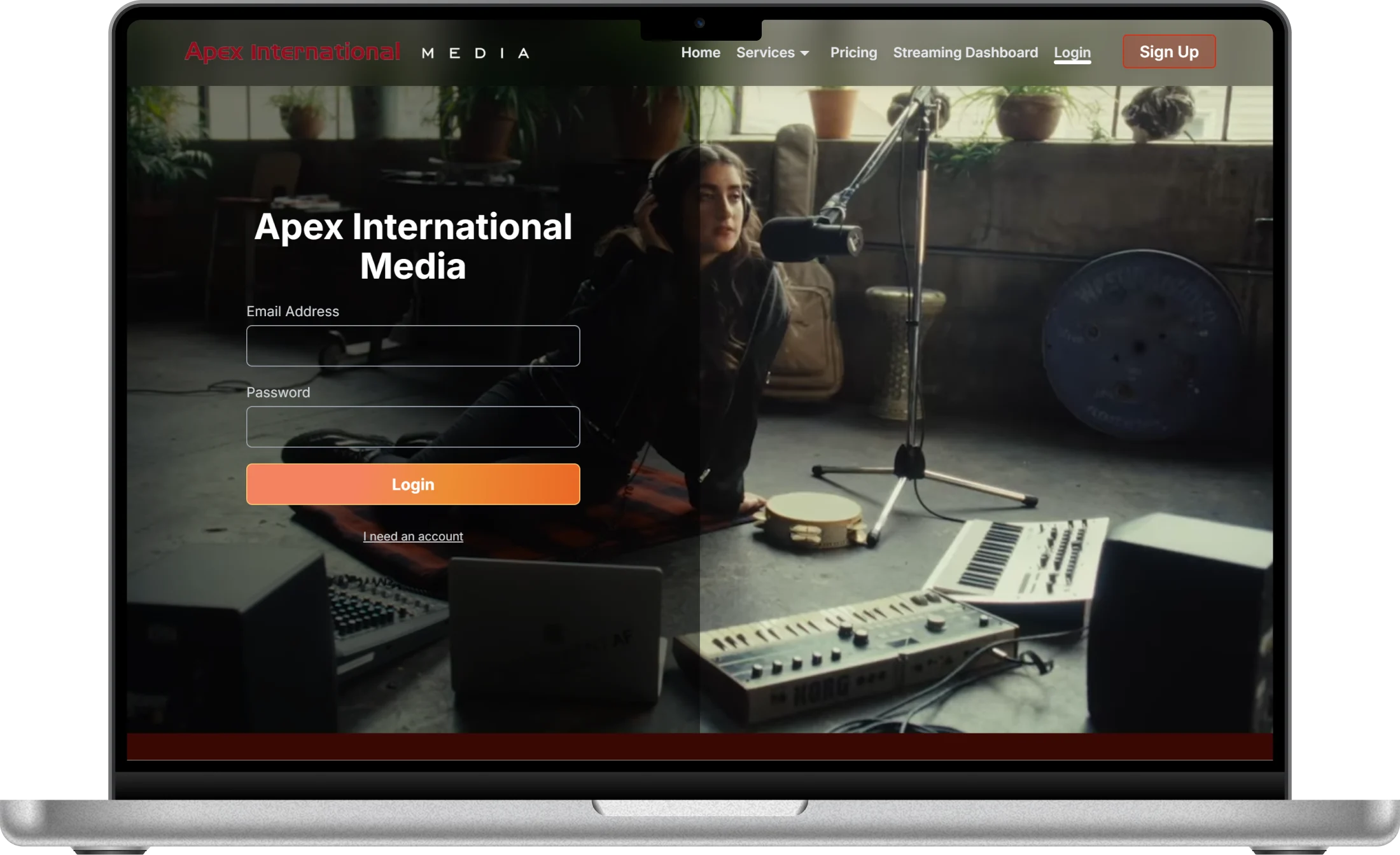Navigate to the Home page
Screen dimensions: 1400x855
point(700,53)
